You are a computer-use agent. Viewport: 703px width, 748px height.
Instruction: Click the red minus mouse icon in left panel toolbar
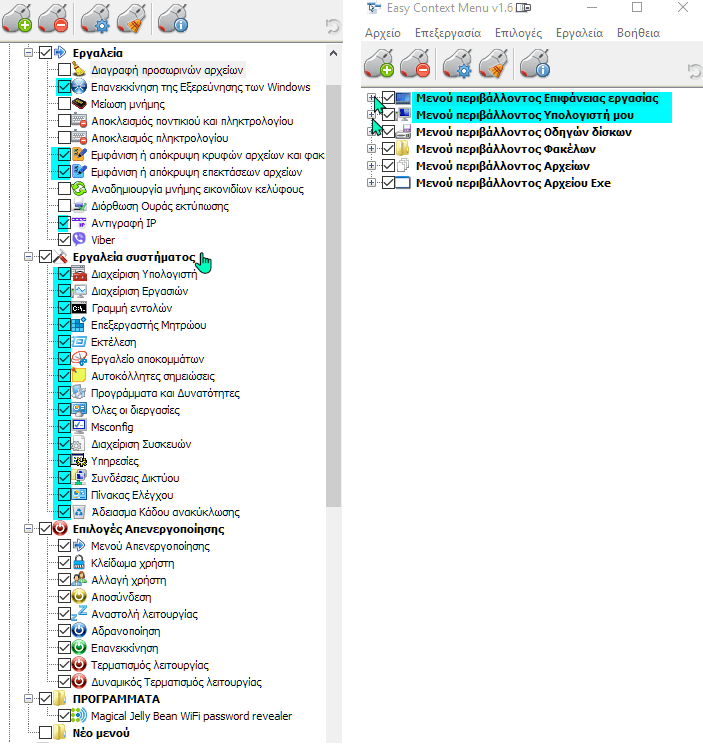53,19
